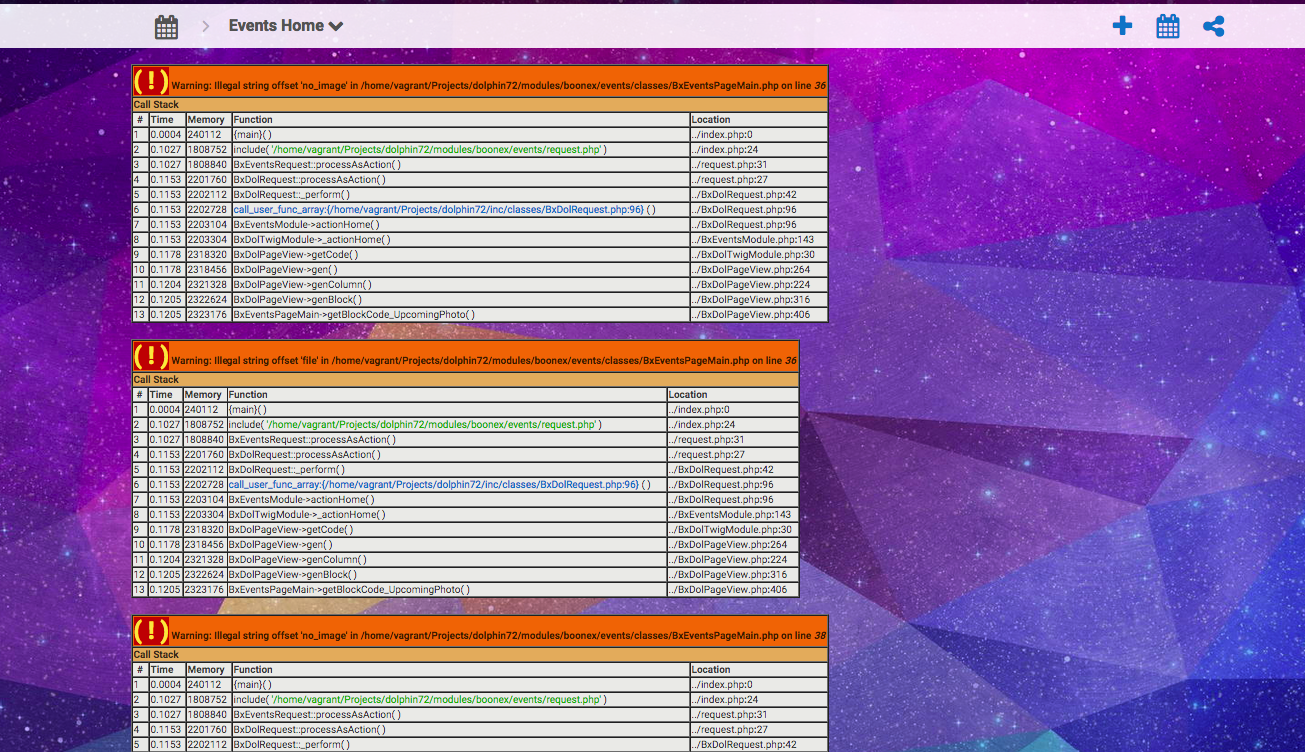Viewport: 1305px width, 752px height.
Task: Open the Events Home menu title
Action: (276, 26)
